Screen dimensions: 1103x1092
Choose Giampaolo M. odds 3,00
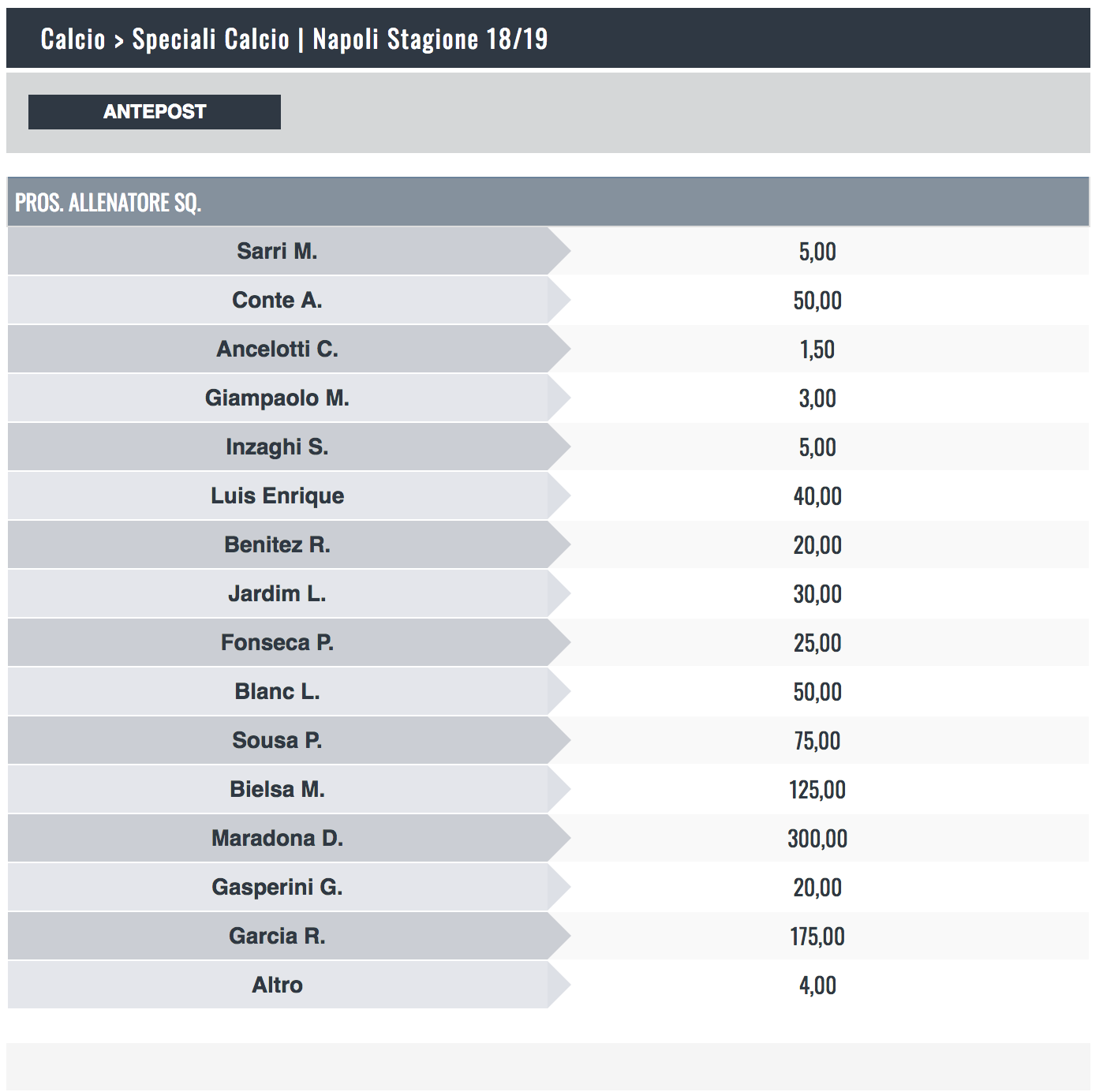[817, 398]
